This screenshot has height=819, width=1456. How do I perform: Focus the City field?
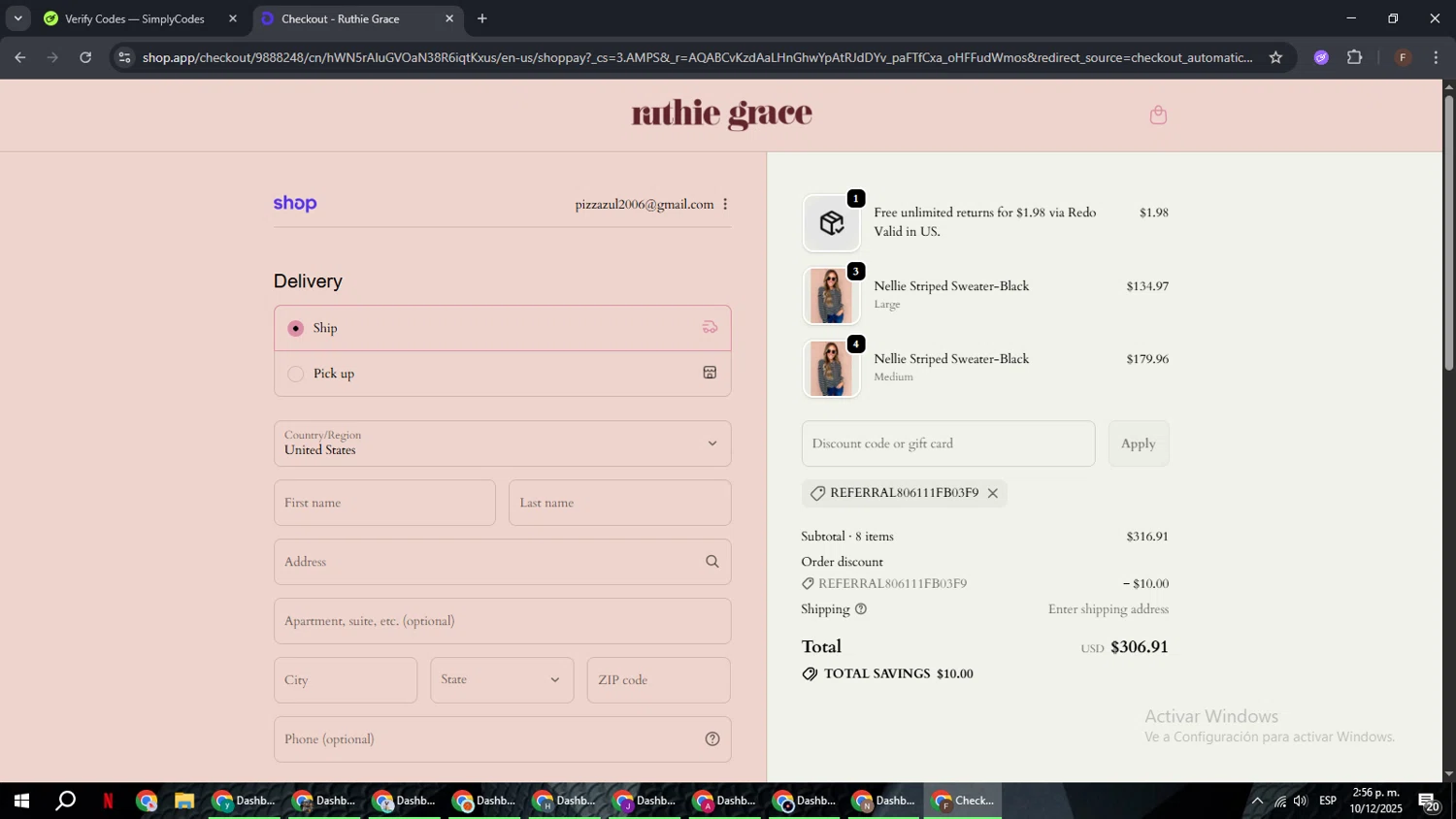[346, 680]
